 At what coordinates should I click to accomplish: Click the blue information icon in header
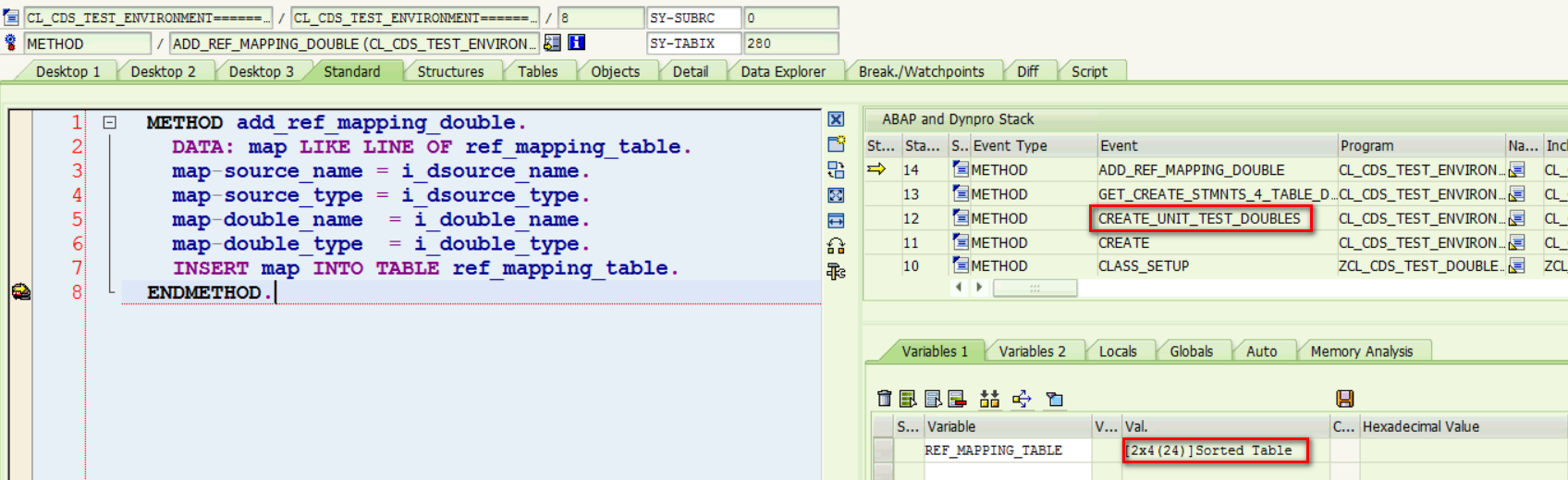click(x=576, y=43)
